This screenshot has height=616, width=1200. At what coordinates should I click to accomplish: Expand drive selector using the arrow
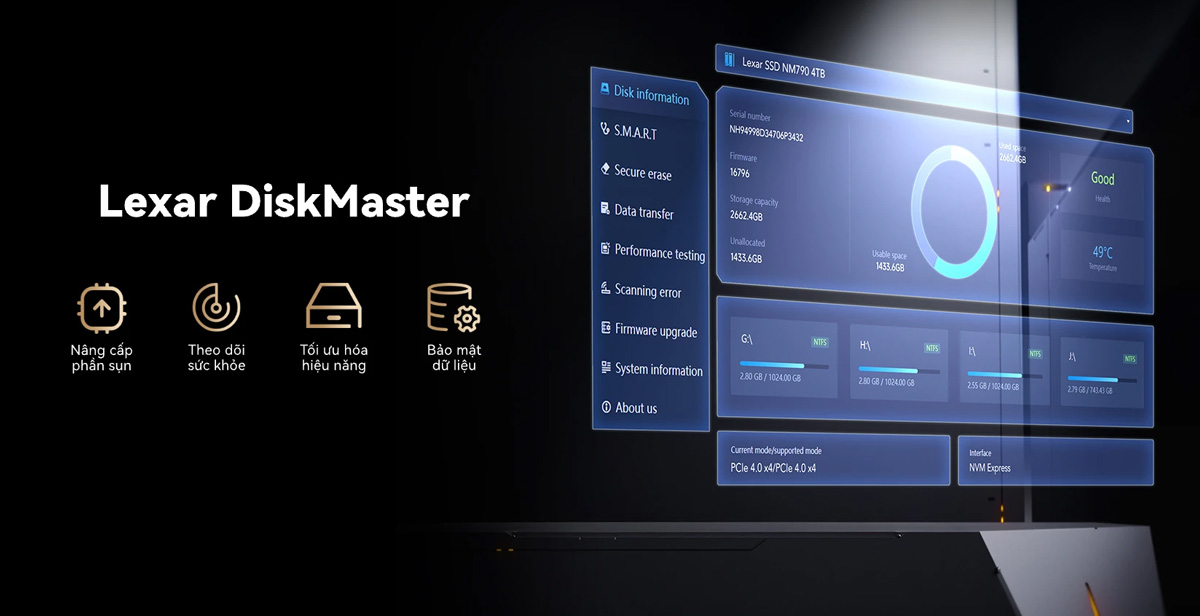coord(1128,121)
